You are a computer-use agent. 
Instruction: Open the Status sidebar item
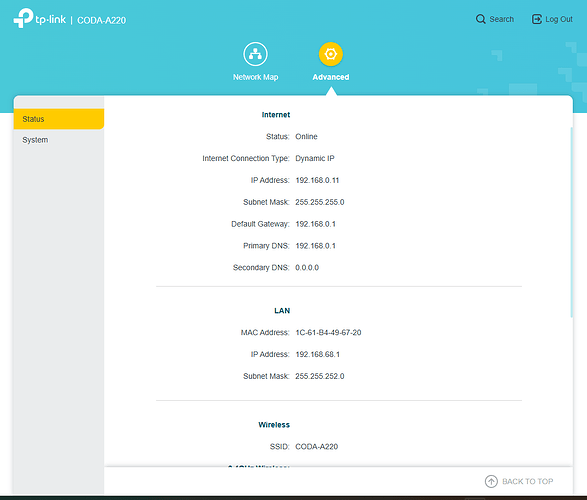point(59,119)
